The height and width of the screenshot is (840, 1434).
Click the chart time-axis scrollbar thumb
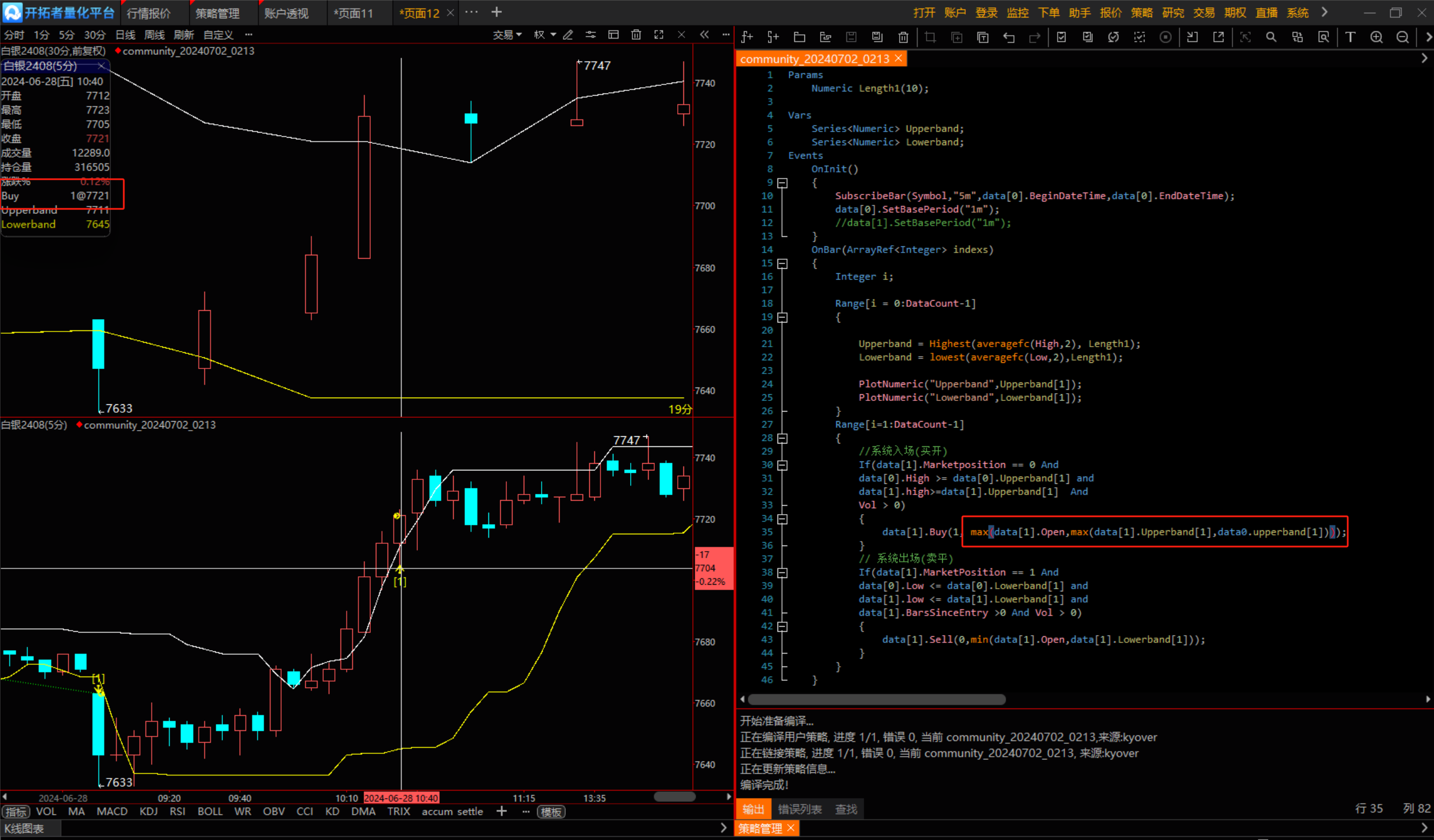tap(674, 797)
